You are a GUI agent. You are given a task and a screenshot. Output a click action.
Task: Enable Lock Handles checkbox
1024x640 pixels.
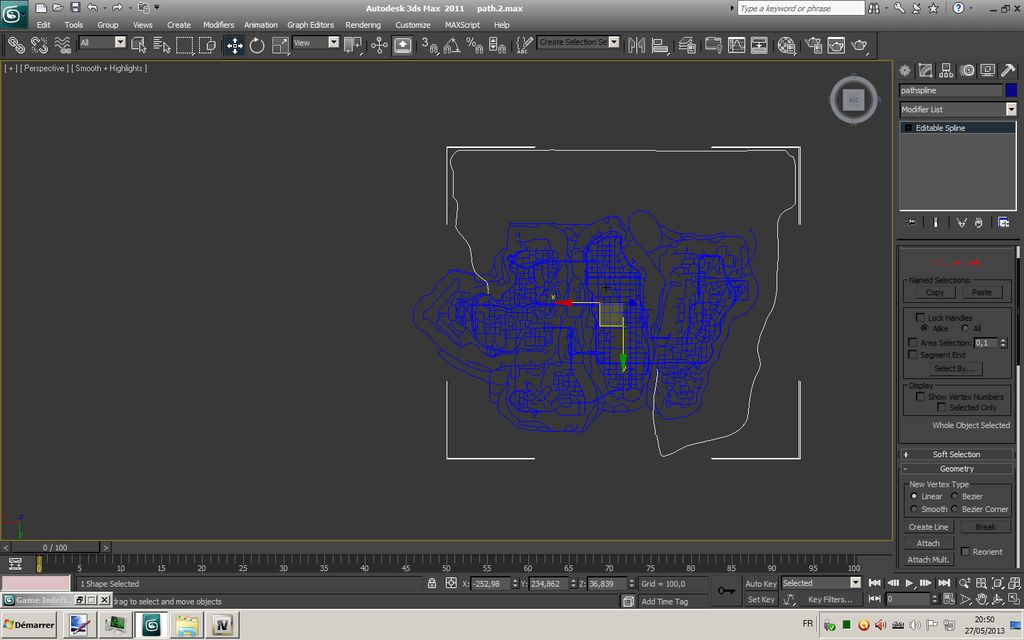920,317
